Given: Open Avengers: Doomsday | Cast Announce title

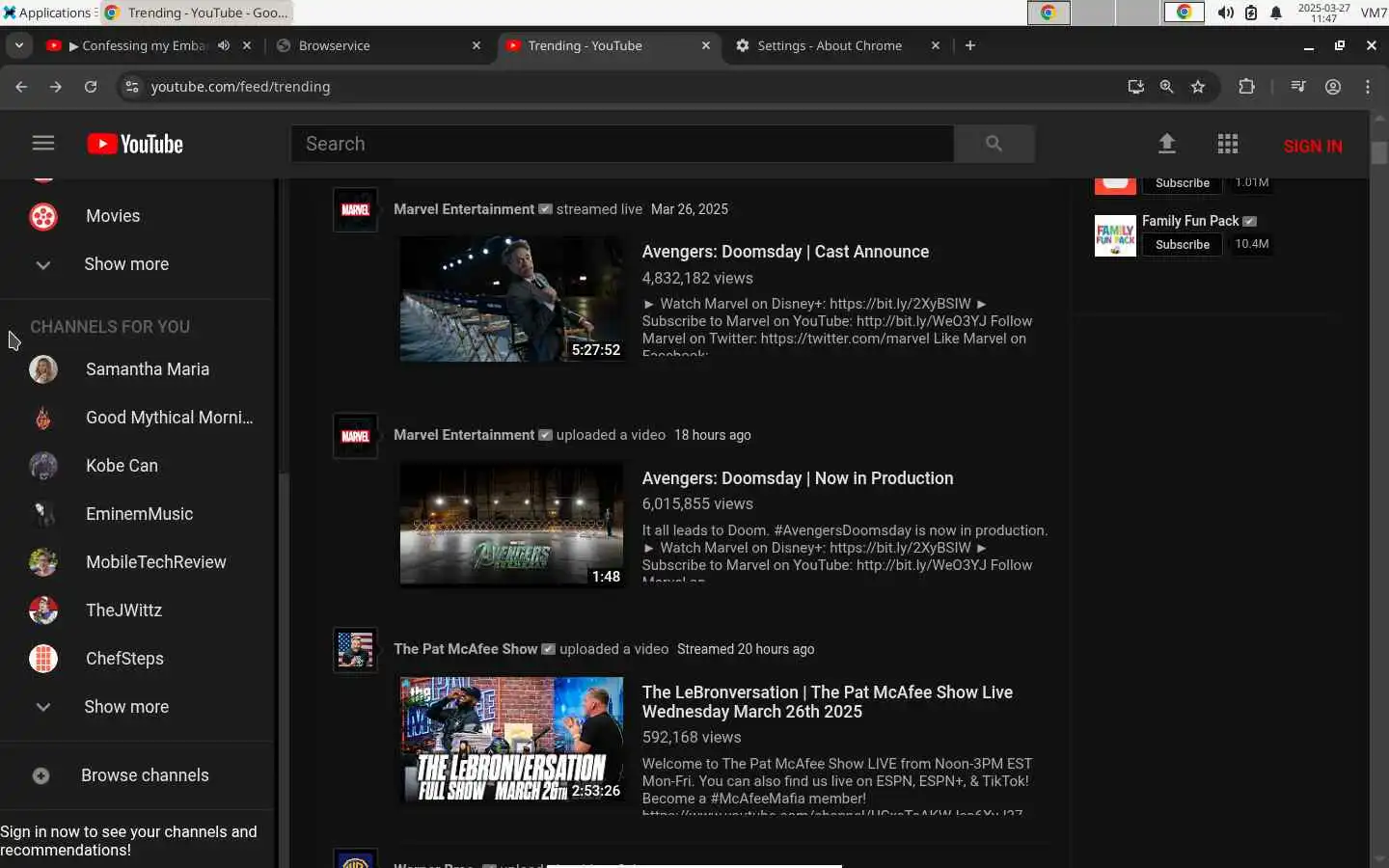Looking at the screenshot, I should (x=785, y=252).
